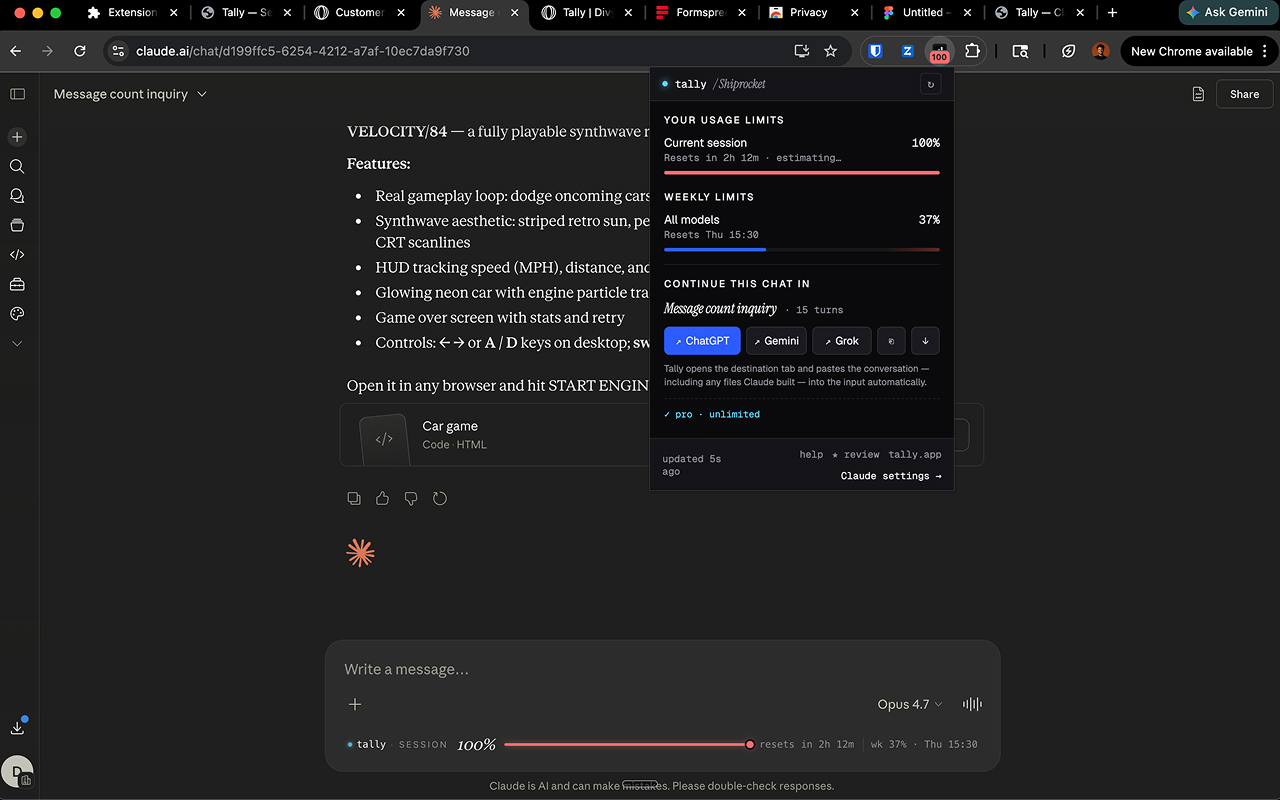1280x800 pixels.
Task: Open Message count inquiry chat title dropdown
Action: 130,94
